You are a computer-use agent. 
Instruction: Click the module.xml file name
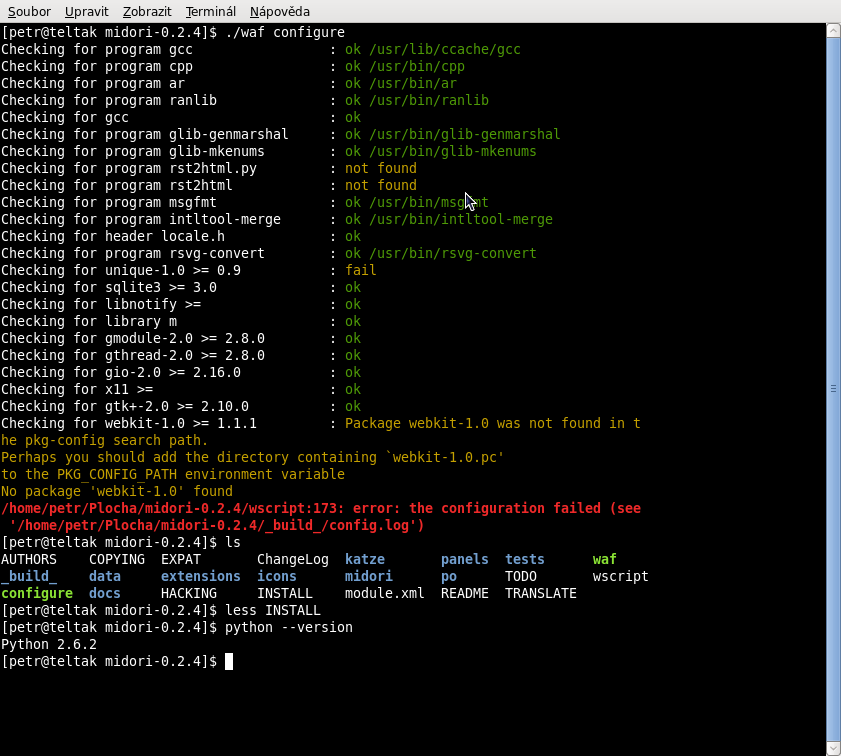click(x=385, y=594)
